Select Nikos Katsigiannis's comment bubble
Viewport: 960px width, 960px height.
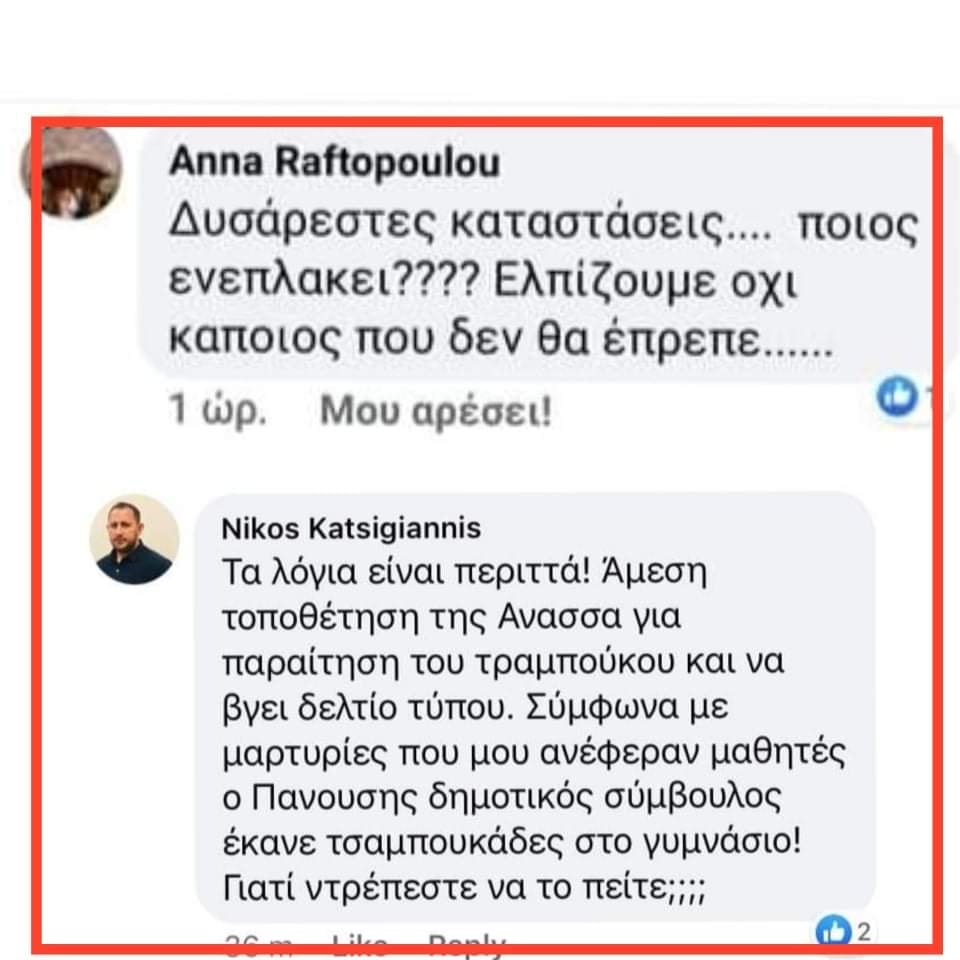pyautogui.click(x=535, y=707)
